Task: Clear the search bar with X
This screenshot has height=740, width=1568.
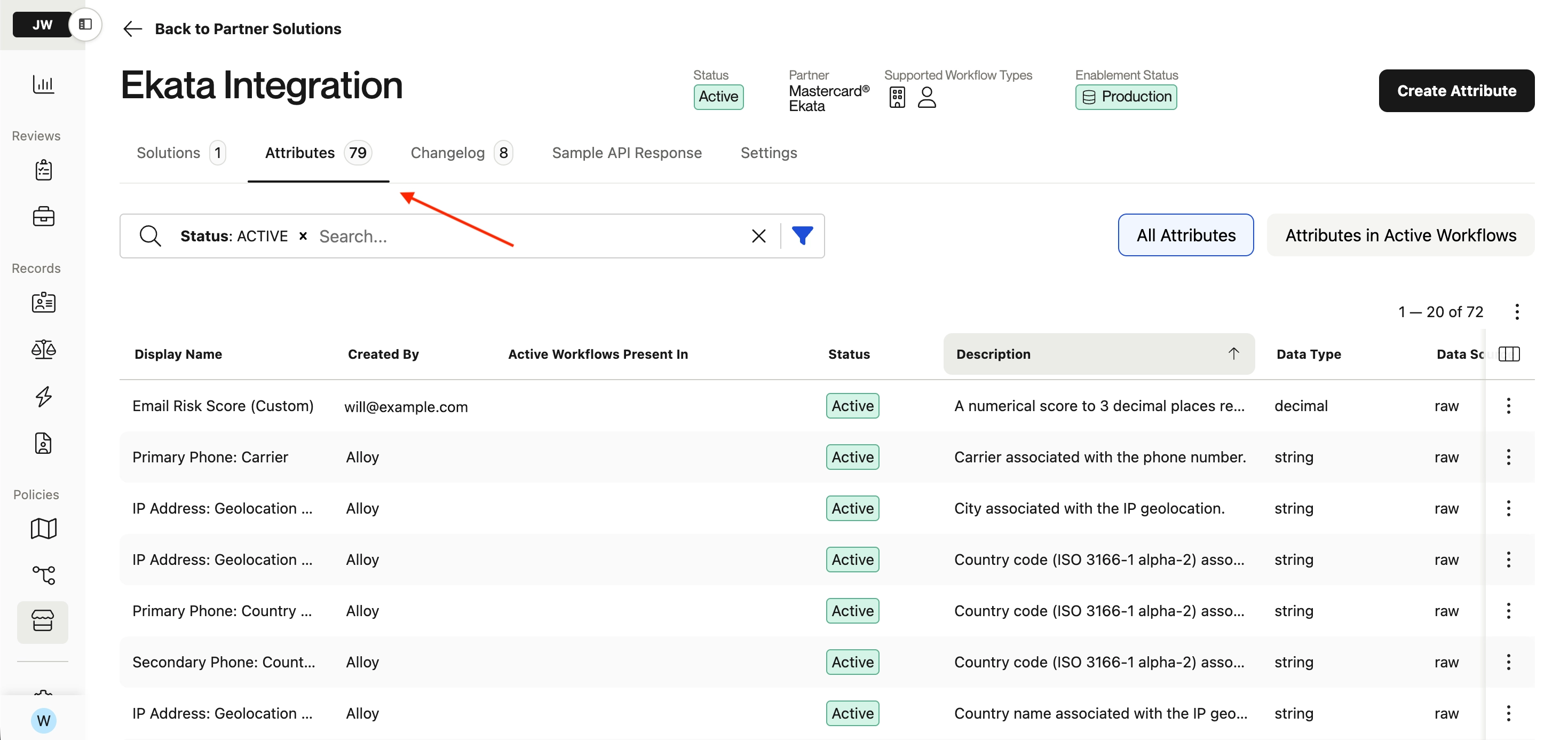Action: [758, 235]
